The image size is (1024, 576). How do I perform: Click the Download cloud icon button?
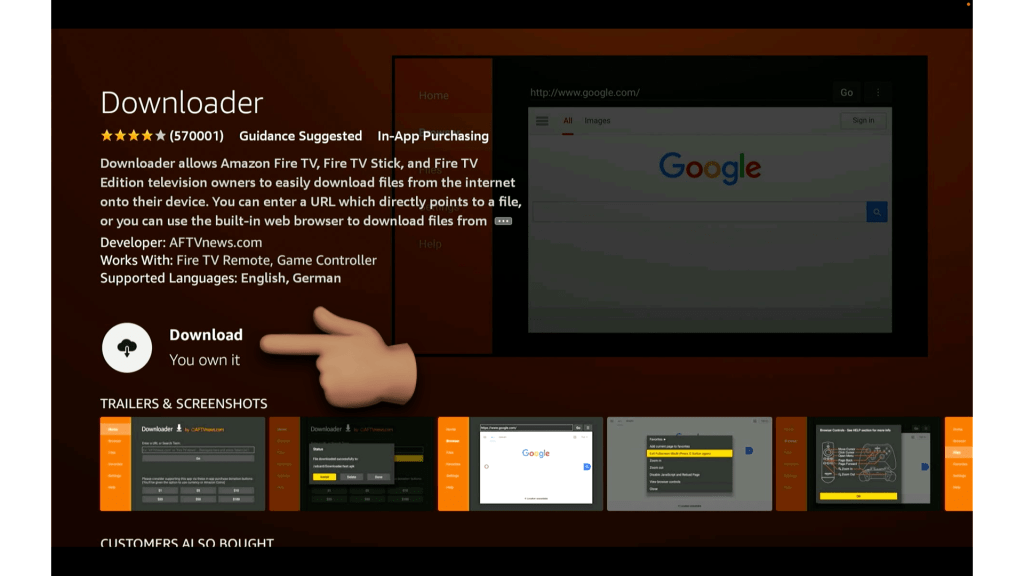point(127,347)
